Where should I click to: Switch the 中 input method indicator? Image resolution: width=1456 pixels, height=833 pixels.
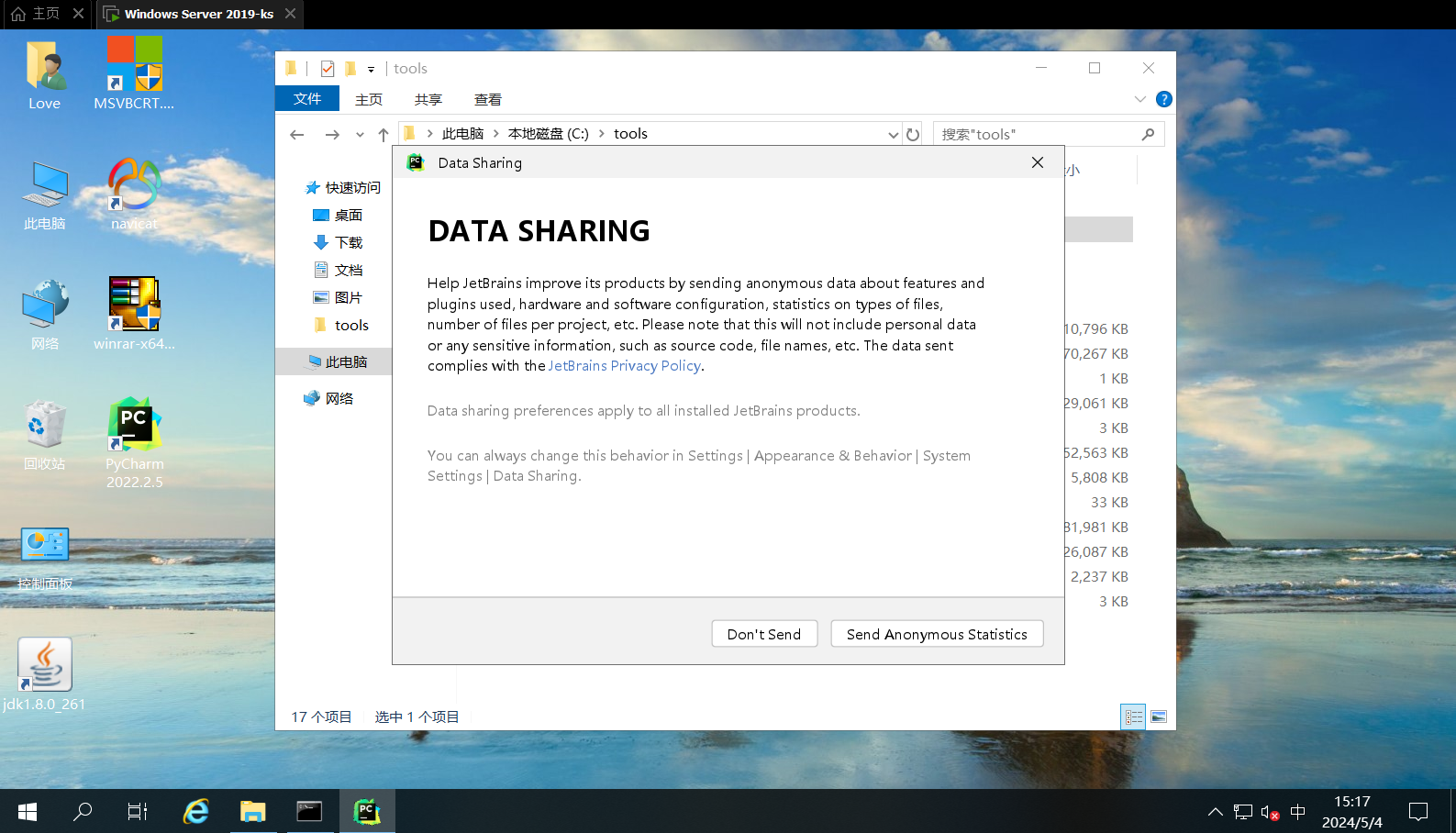[1297, 812]
